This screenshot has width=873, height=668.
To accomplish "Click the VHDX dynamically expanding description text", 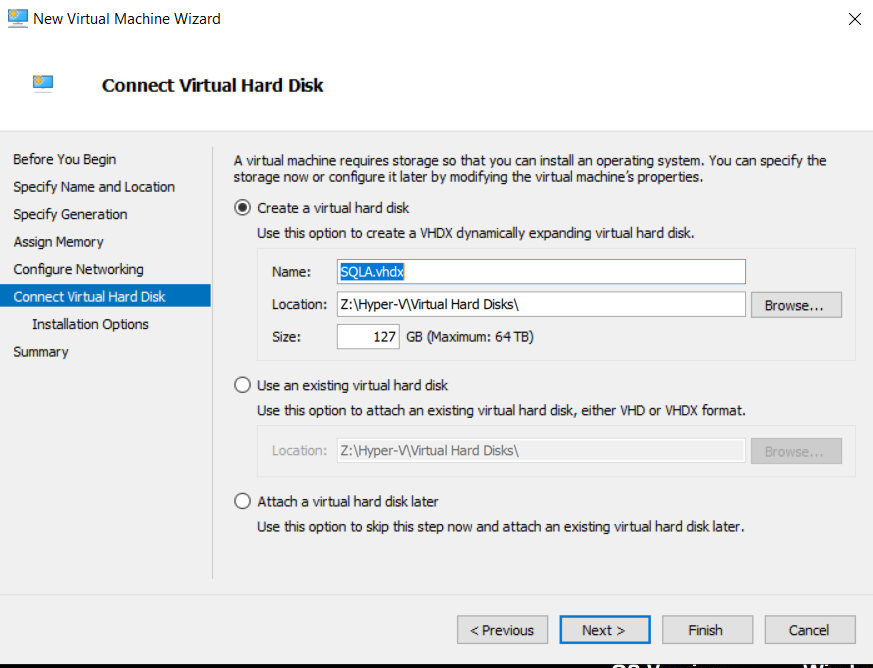I will [x=475, y=233].
